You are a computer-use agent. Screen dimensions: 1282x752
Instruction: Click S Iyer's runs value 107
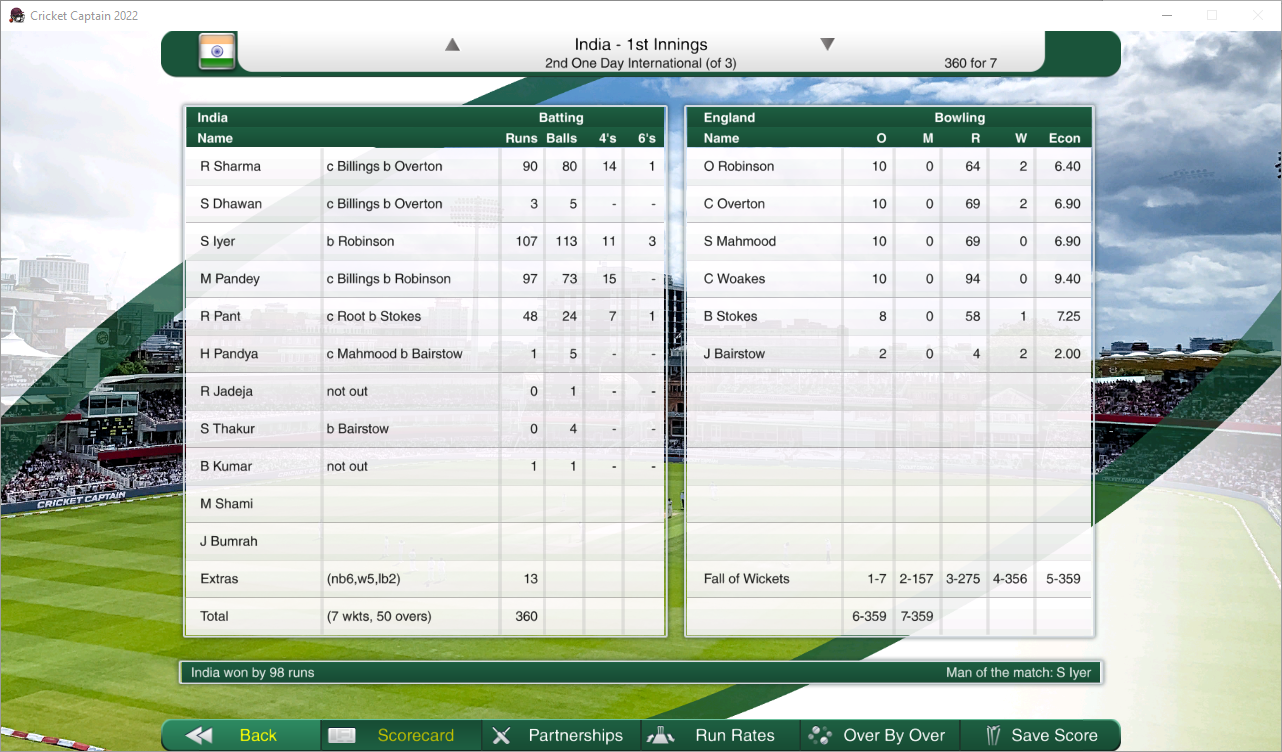(526, 241)
